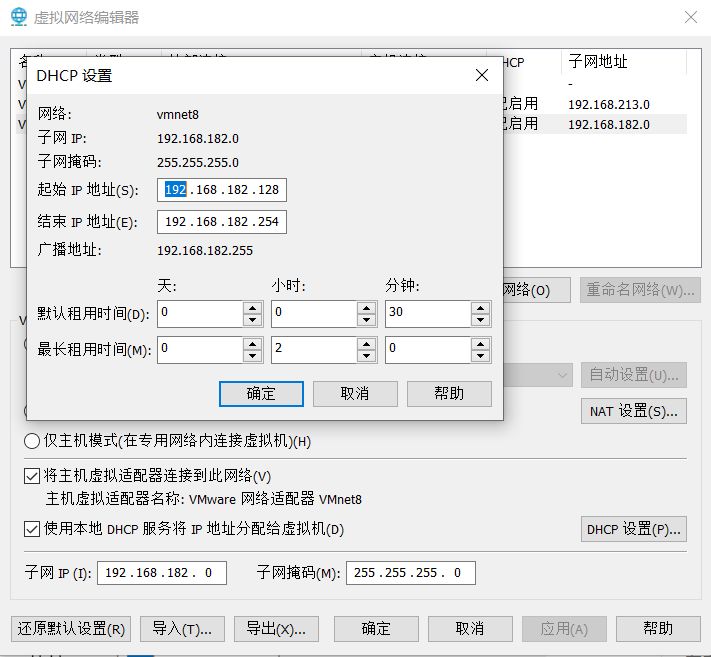Click the 自动设置(U) button
711x657 pixels.
(633, 375)
